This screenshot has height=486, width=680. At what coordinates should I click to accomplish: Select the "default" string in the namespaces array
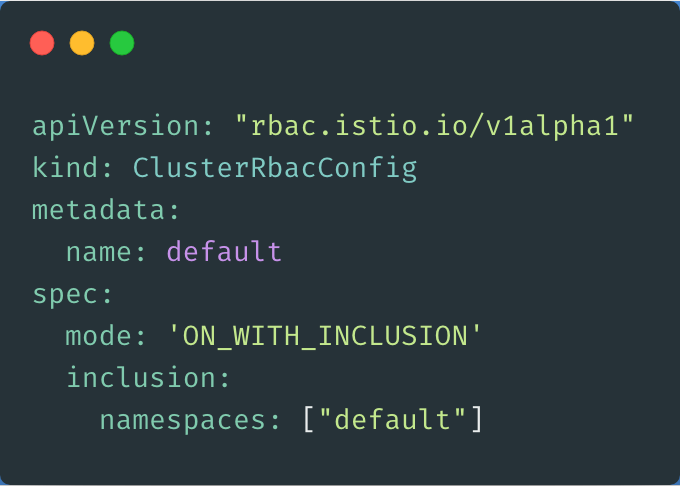pos(392,420)
